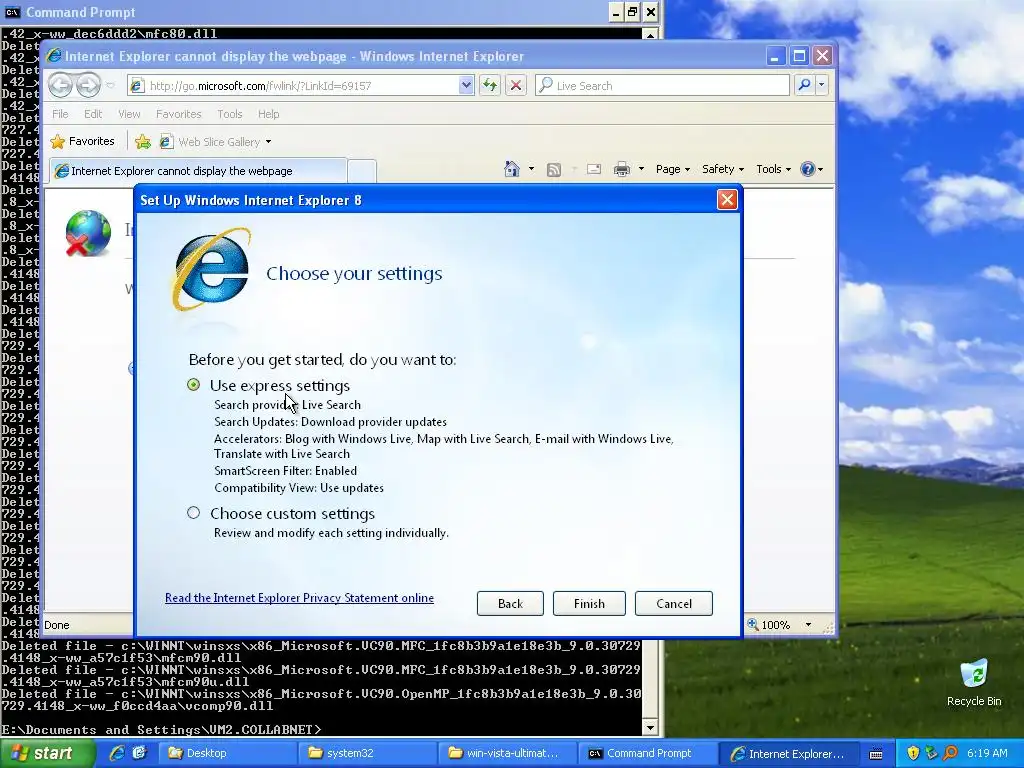Viewport: 1024px width, 768px height.
Task: Click Add to Favorites Bar icon
Action: (x=142, y=142)
